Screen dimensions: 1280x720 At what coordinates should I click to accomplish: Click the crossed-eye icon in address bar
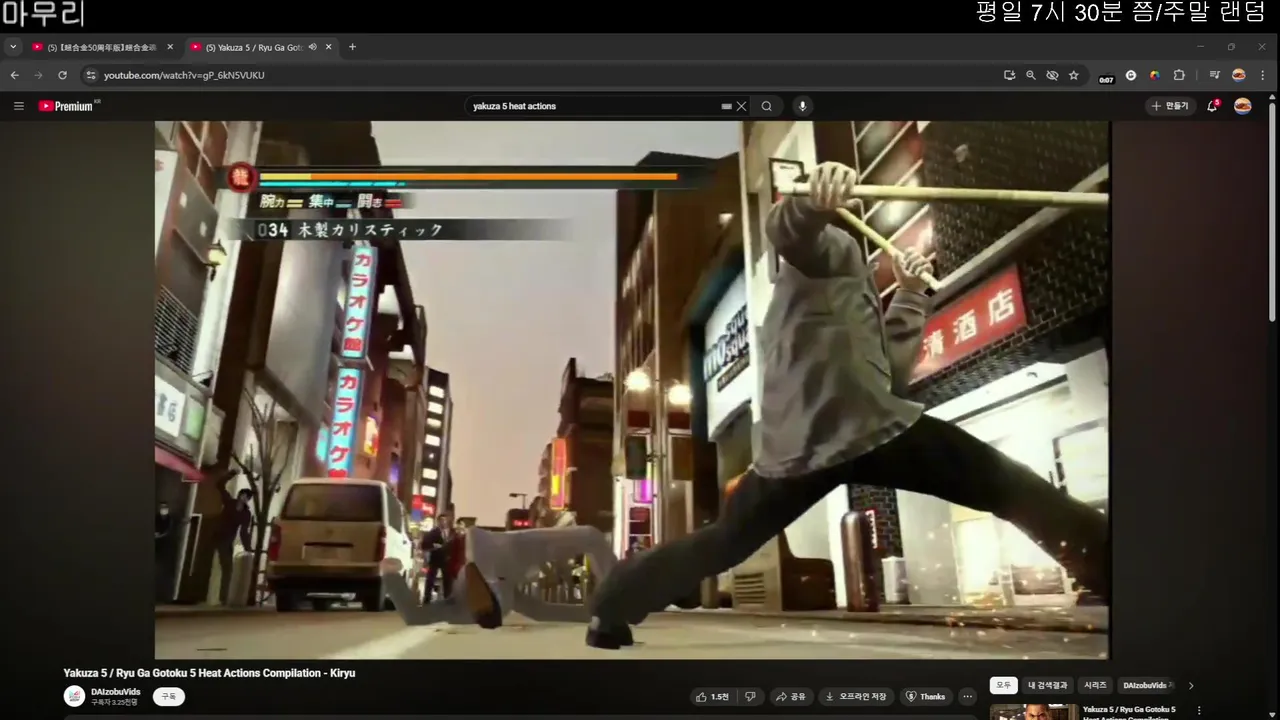pyautogui.click(x=1052, y=75)
